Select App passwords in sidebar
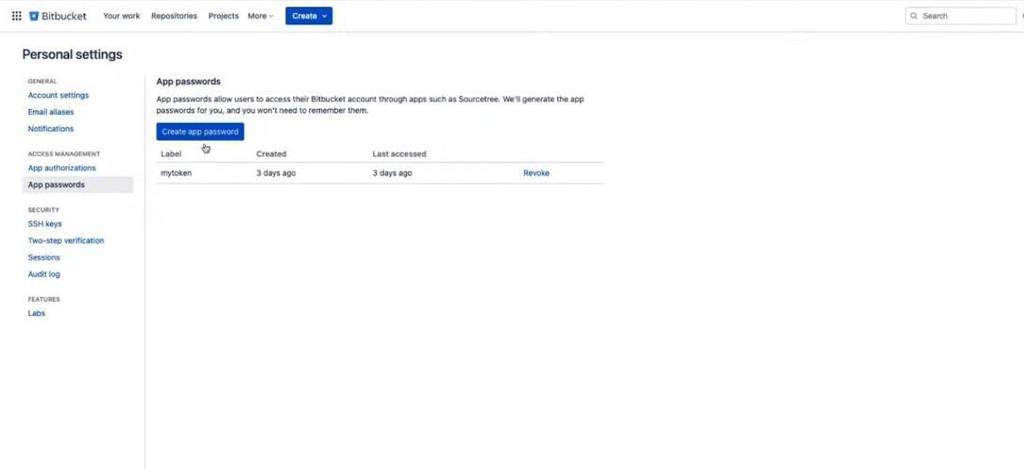The image size is (1024, 469). click(78, 185)
